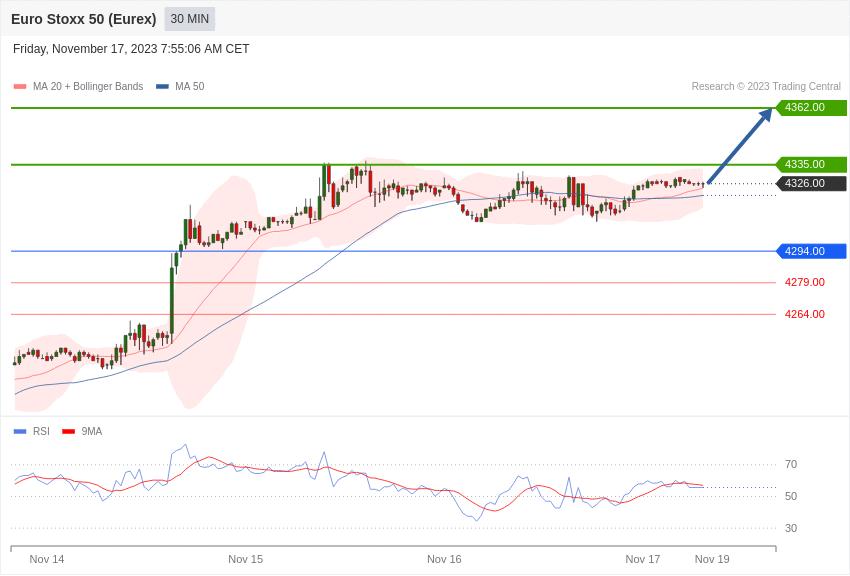The image size is (850, 576).
Task: Click the RSI legend label
Action: (41, 431)
